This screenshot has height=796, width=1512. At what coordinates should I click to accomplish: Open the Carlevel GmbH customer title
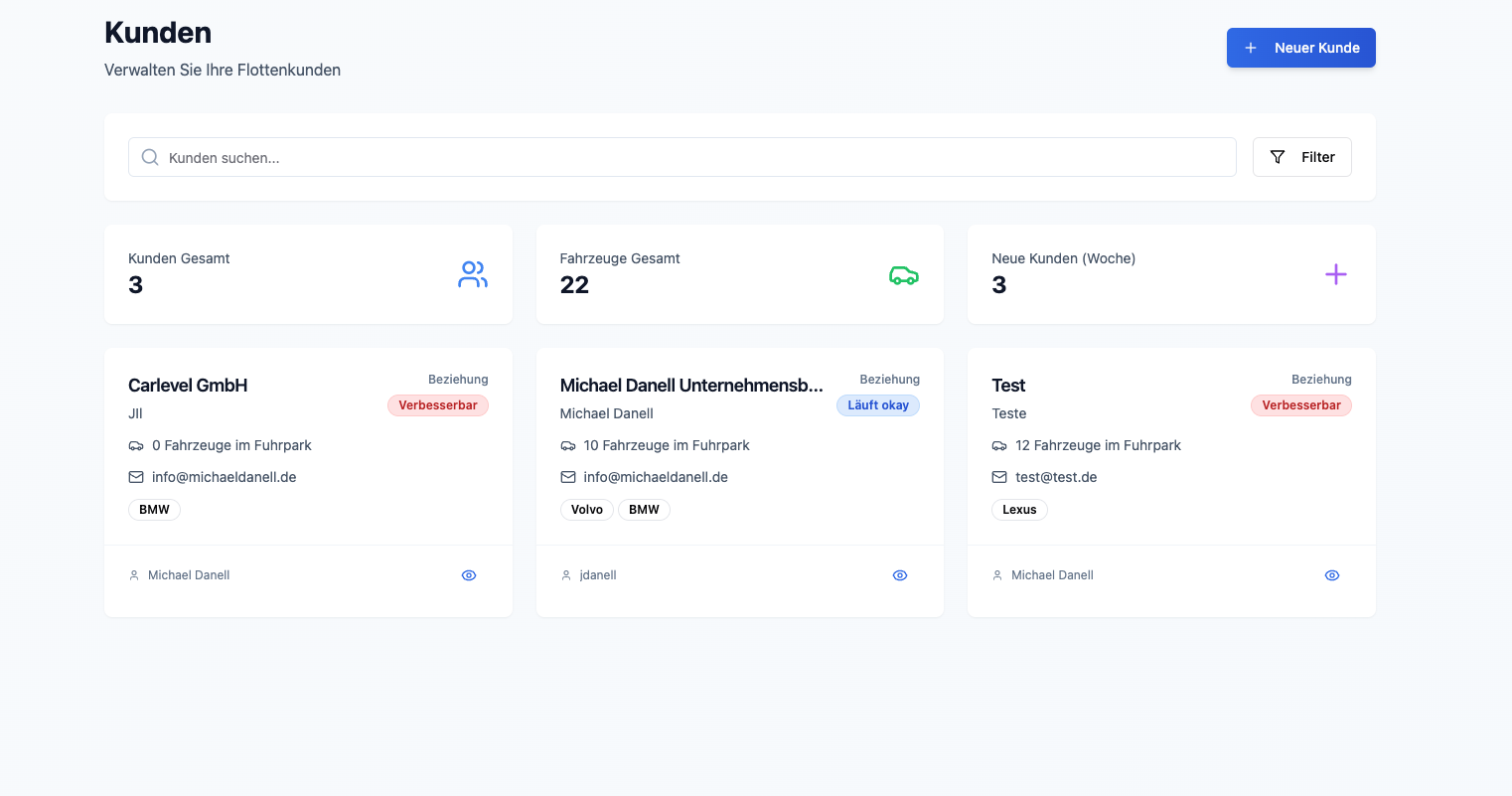[188, 386]
